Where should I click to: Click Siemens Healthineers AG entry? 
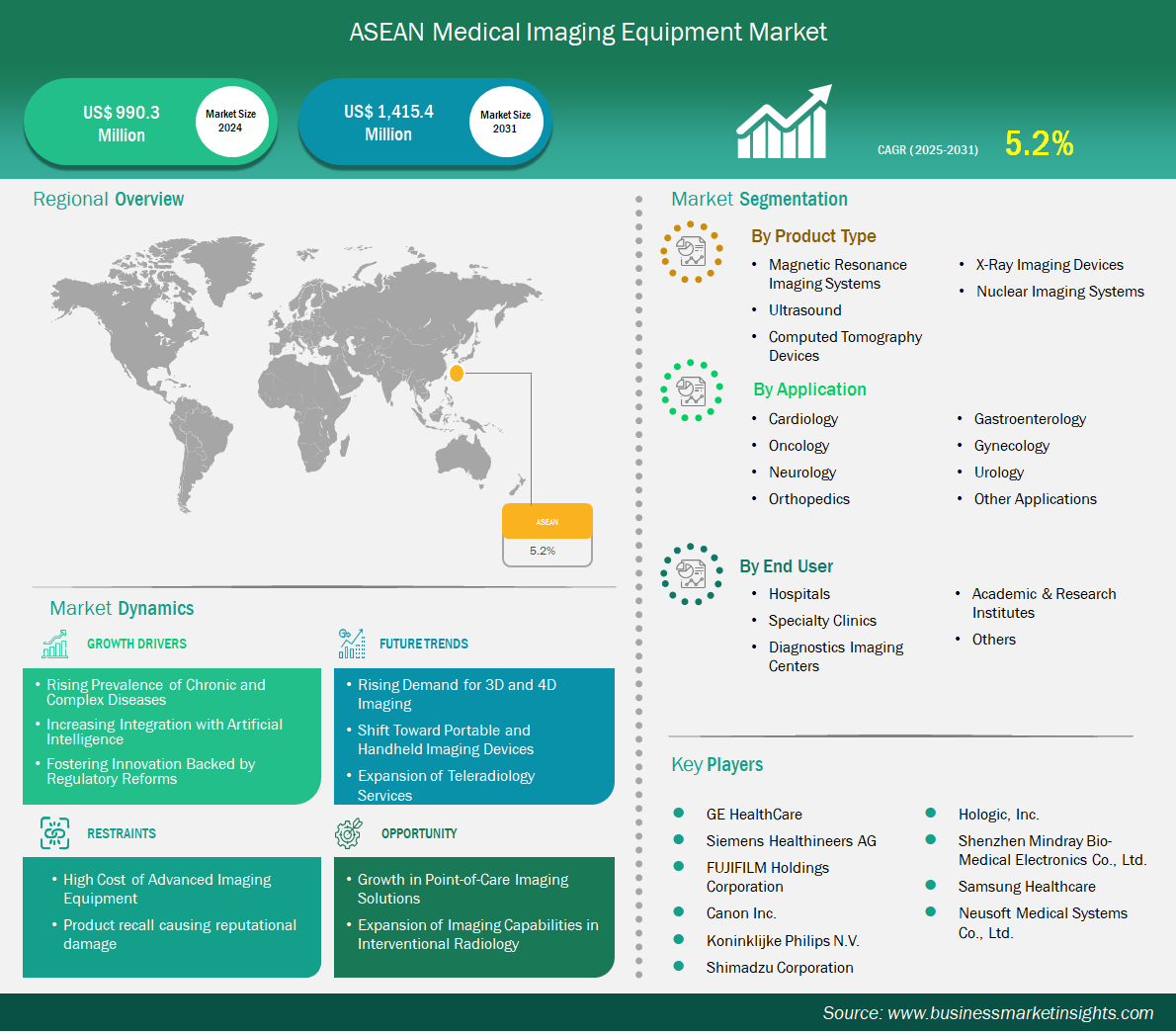coord(791,841)
